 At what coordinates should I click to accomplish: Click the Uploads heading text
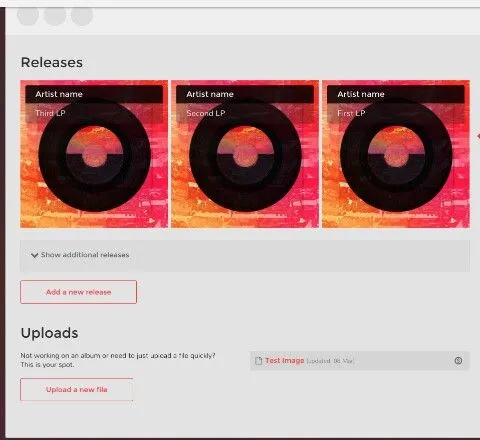[x=49, y=333]
